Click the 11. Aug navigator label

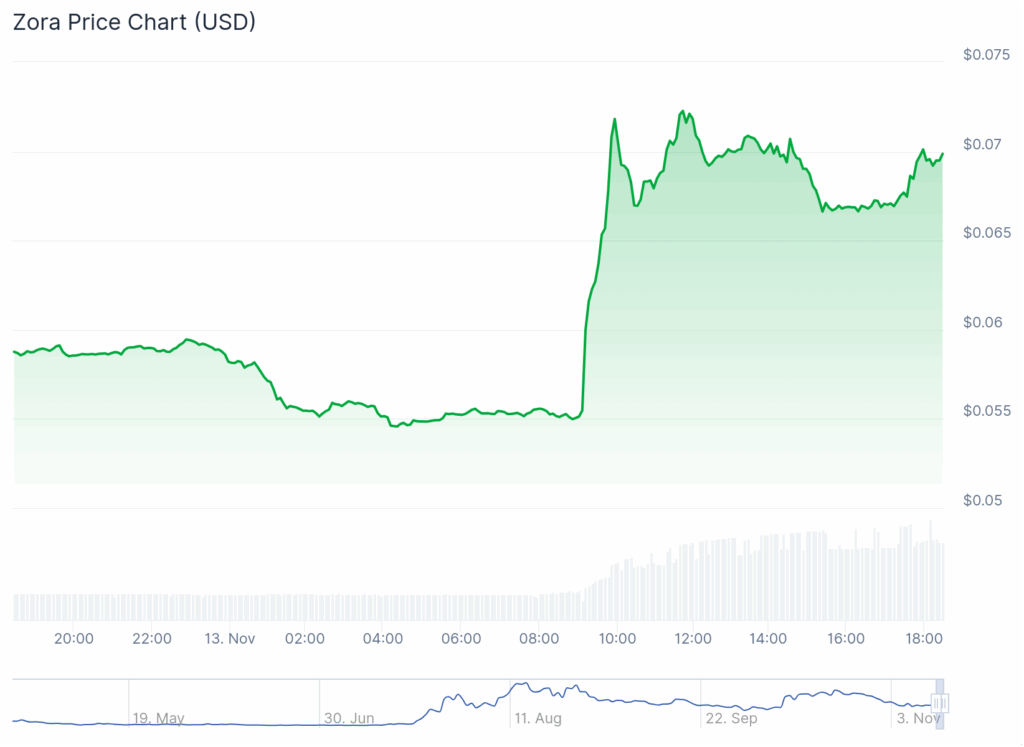pos(537,718)
